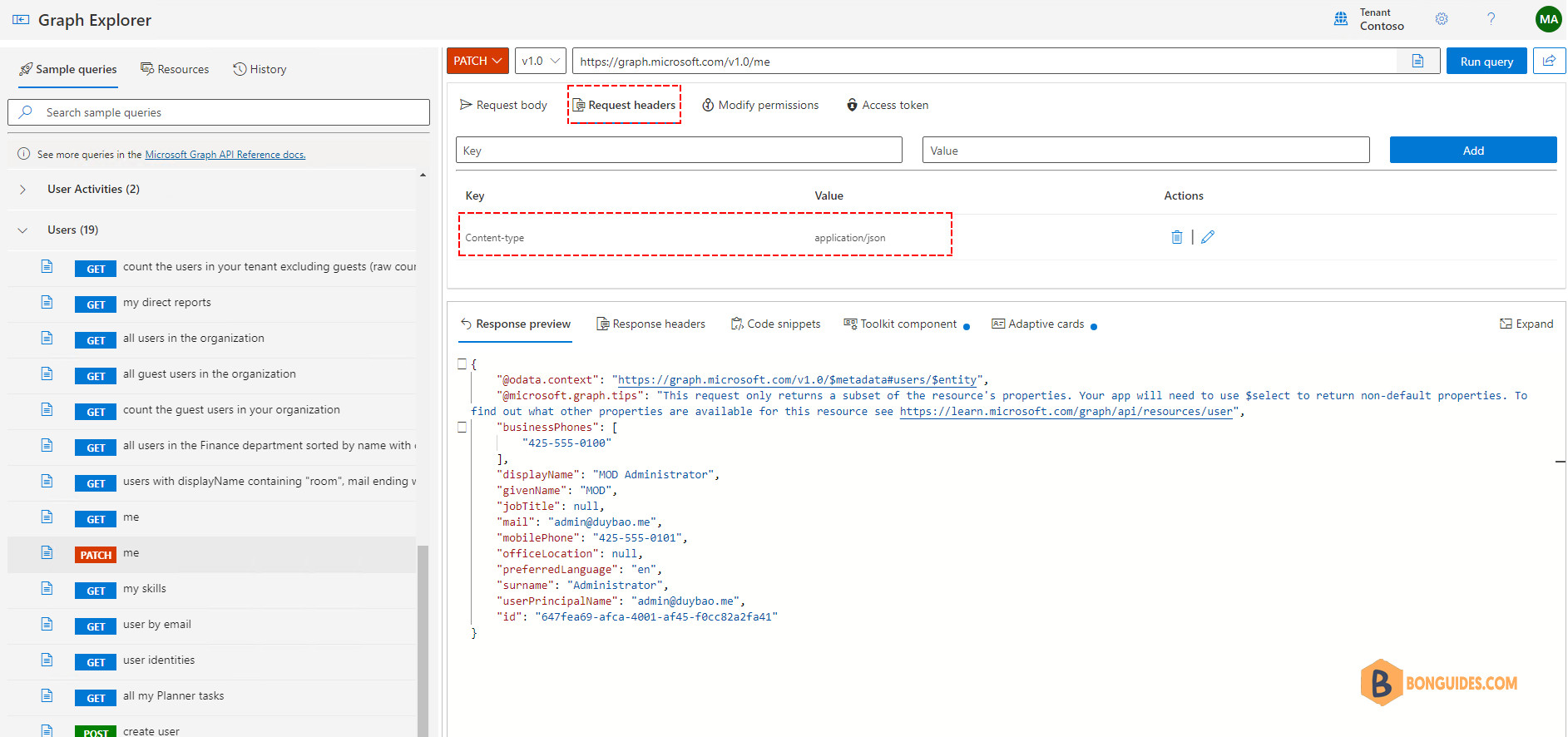Open the History tab
This screenshot has height=737, width=1568.
click(260, 69)
